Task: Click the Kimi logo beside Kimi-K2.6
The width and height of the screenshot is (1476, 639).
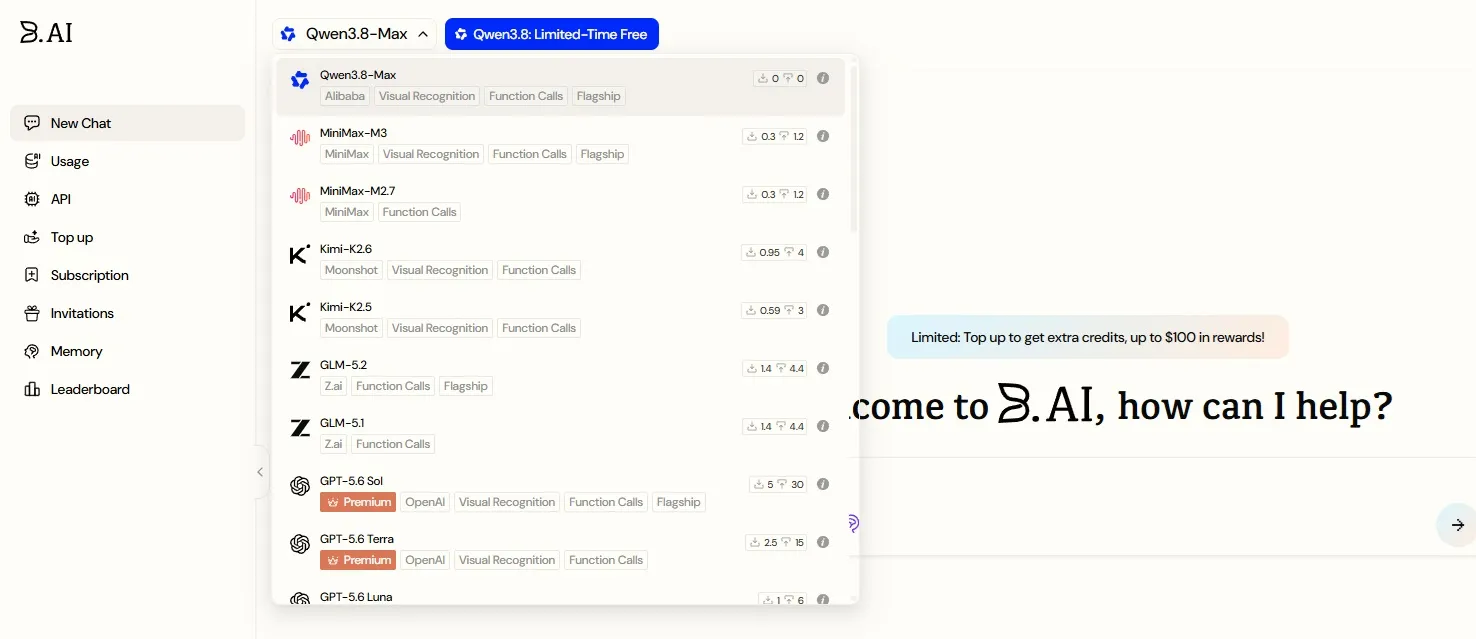Action: pyautogui.click(x=300, y=254)
